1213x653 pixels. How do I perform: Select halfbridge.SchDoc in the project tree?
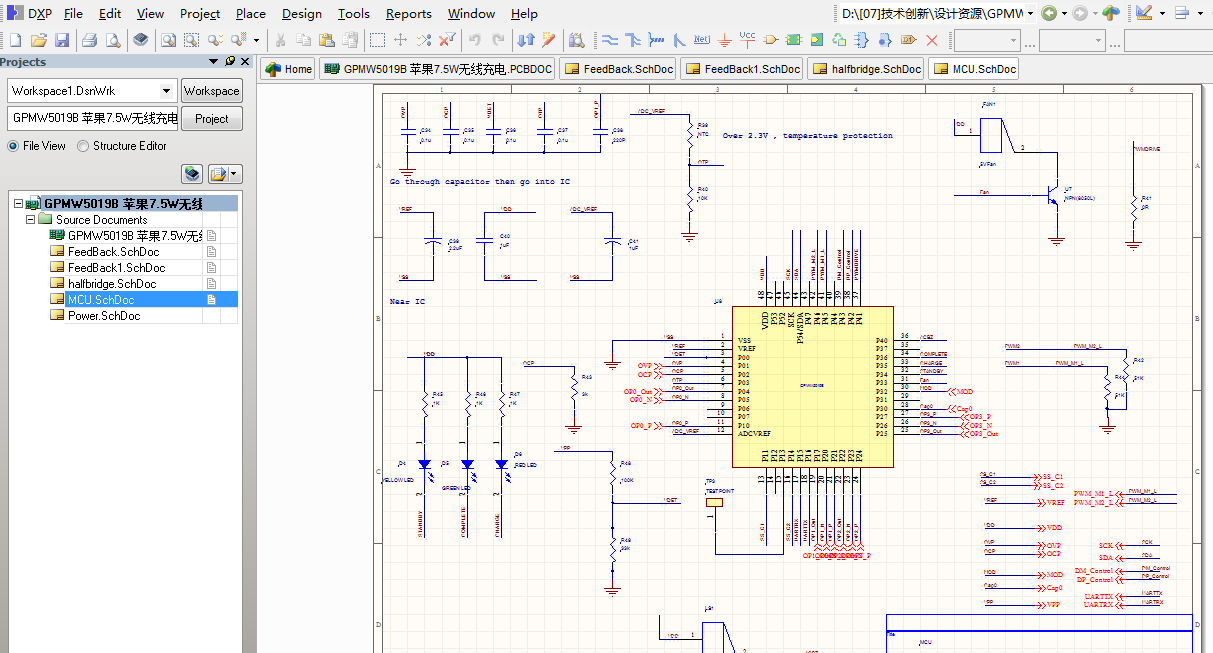click(x=111, y=283)
